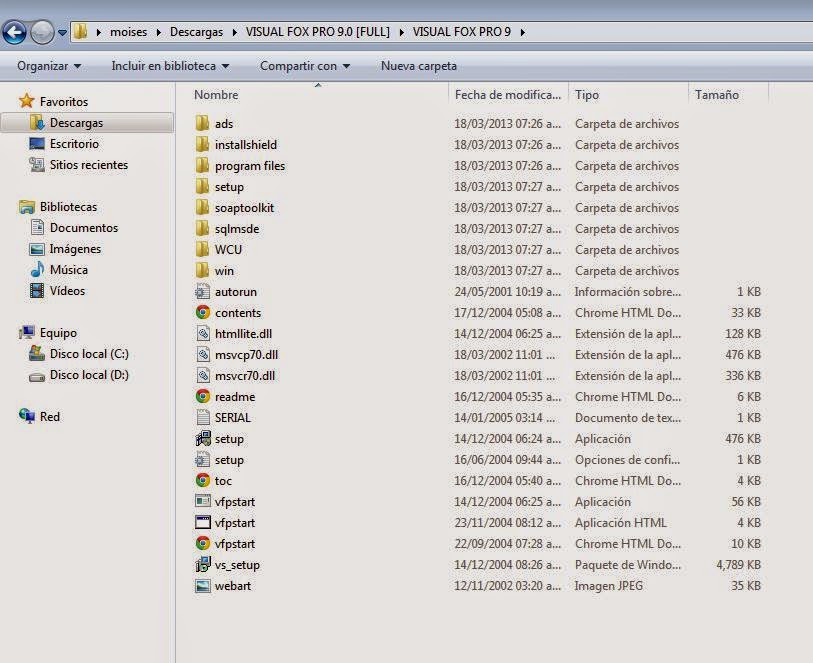The width and height of the screenshot is (813, 663).
Task: Click the autorun system information file icon
Action: pos(203,291)
